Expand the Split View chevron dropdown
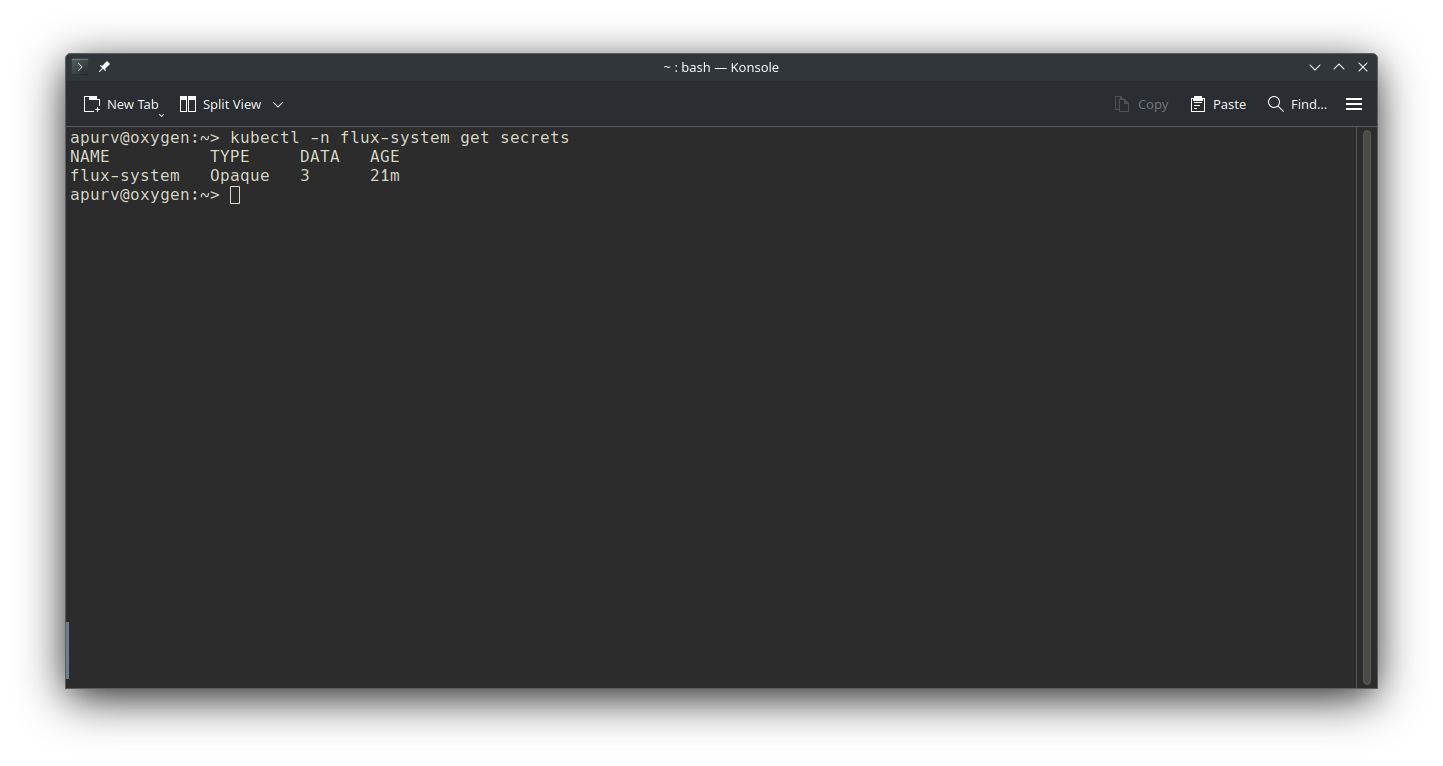This screenshot has height=766, width=1443. click(278, 104)
